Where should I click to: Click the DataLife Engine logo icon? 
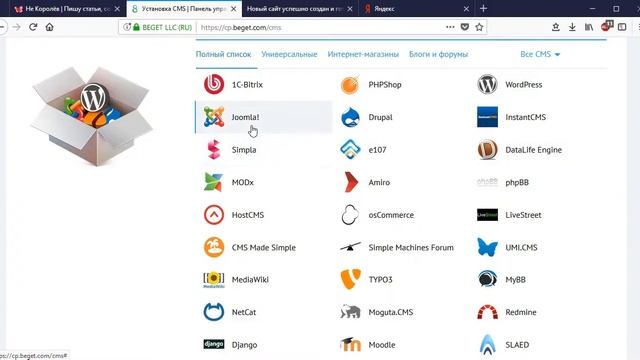click(x=487, y=150)
